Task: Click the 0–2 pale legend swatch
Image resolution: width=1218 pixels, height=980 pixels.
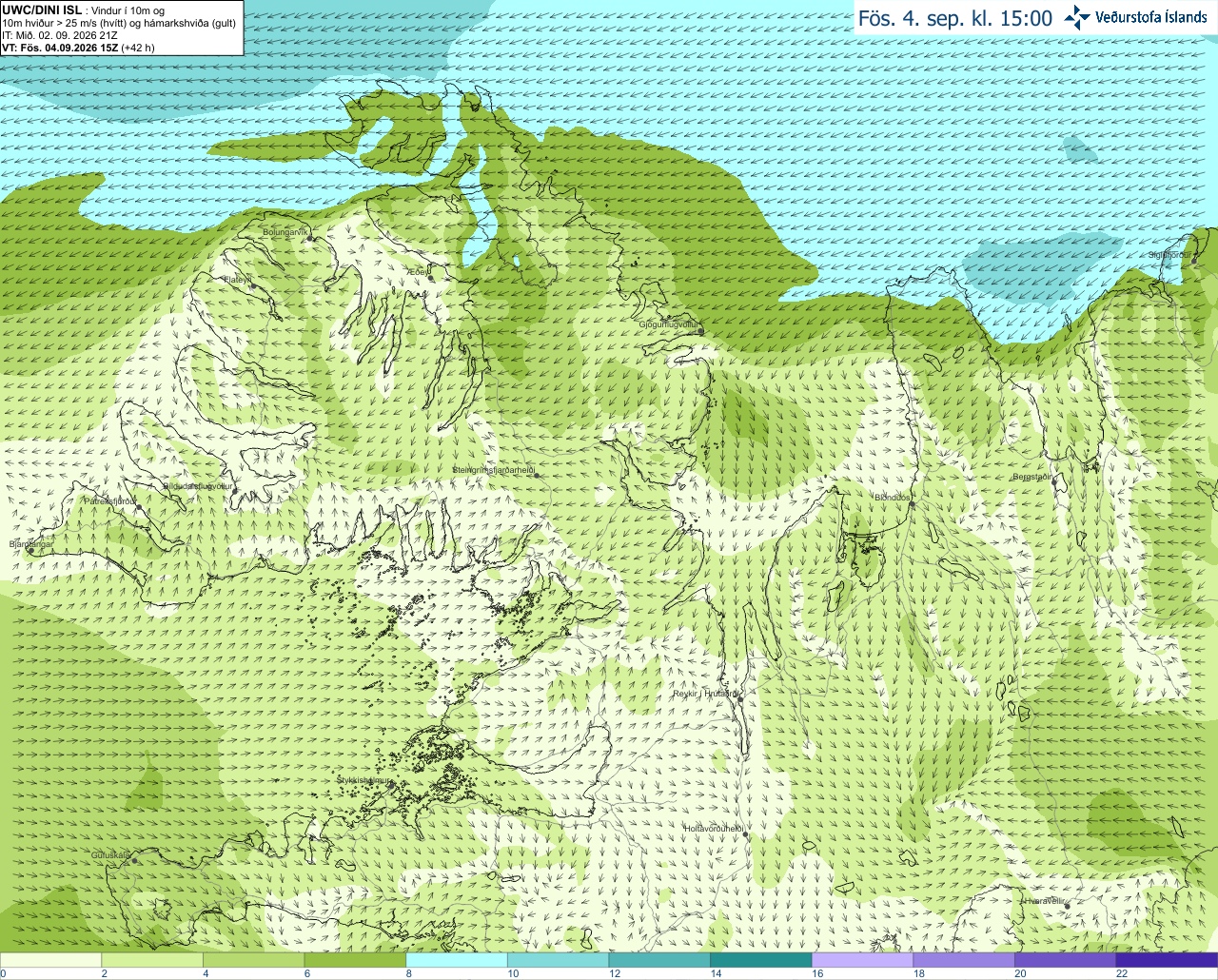Action: click(x=50, y=960)
